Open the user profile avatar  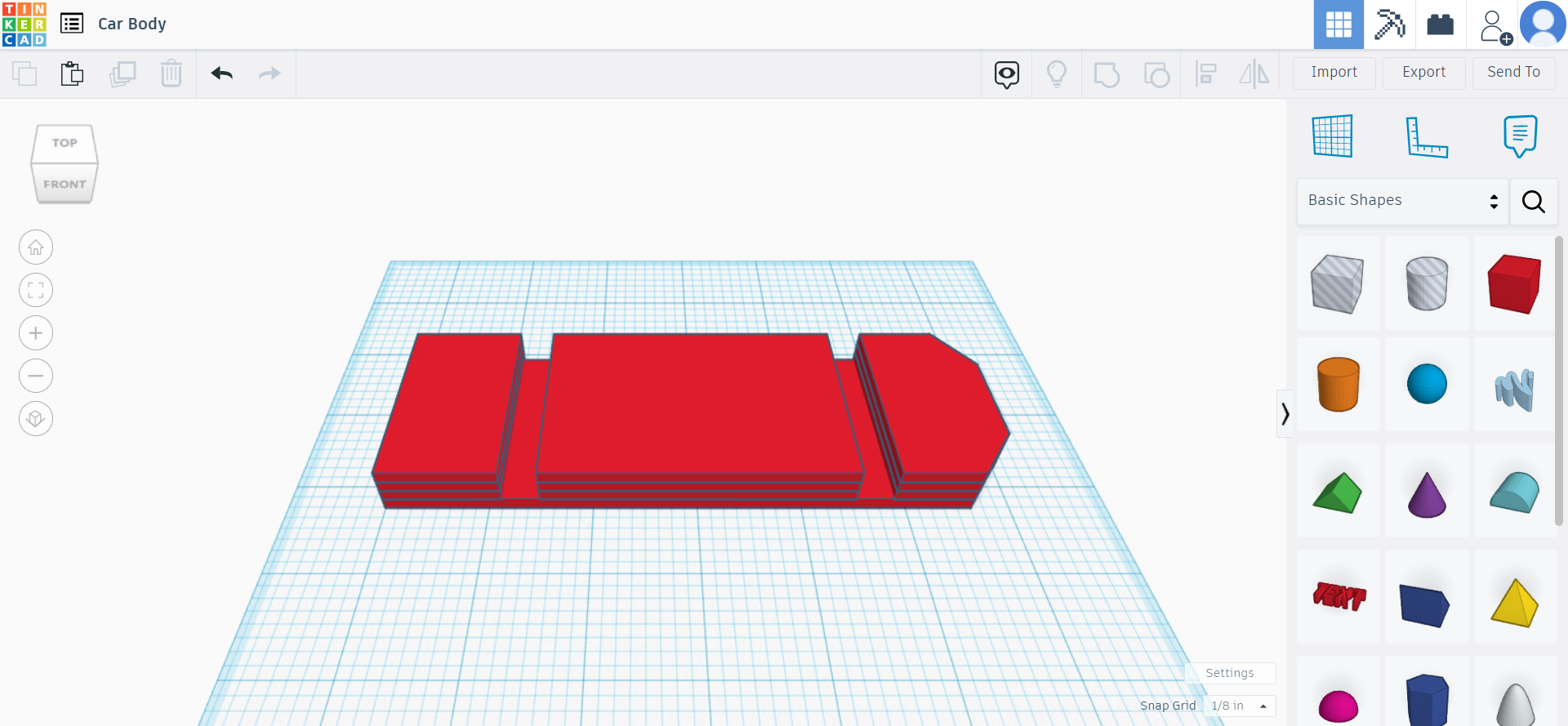point(1543,24)
